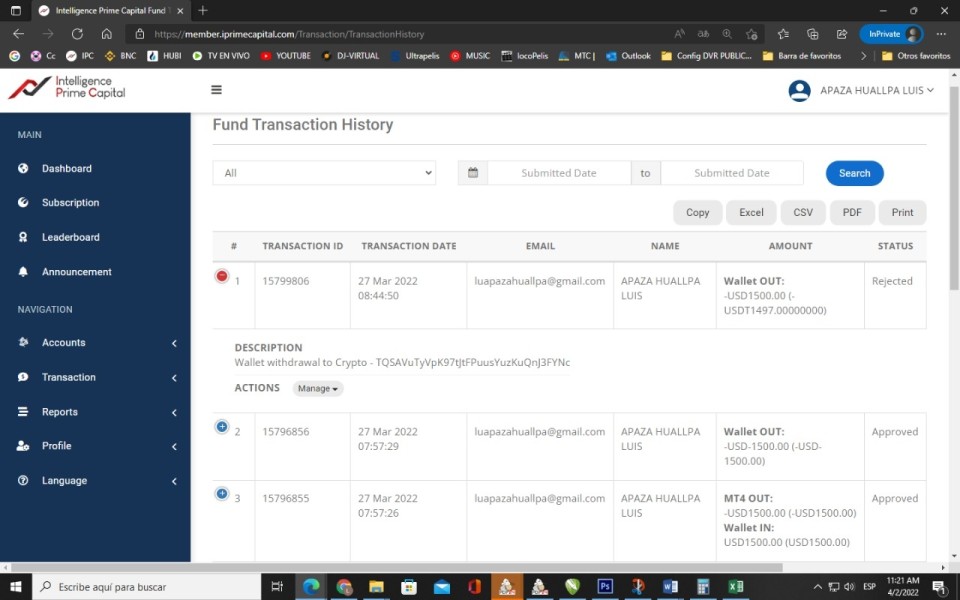Expand the Reports navigation section

pos(97,412)
